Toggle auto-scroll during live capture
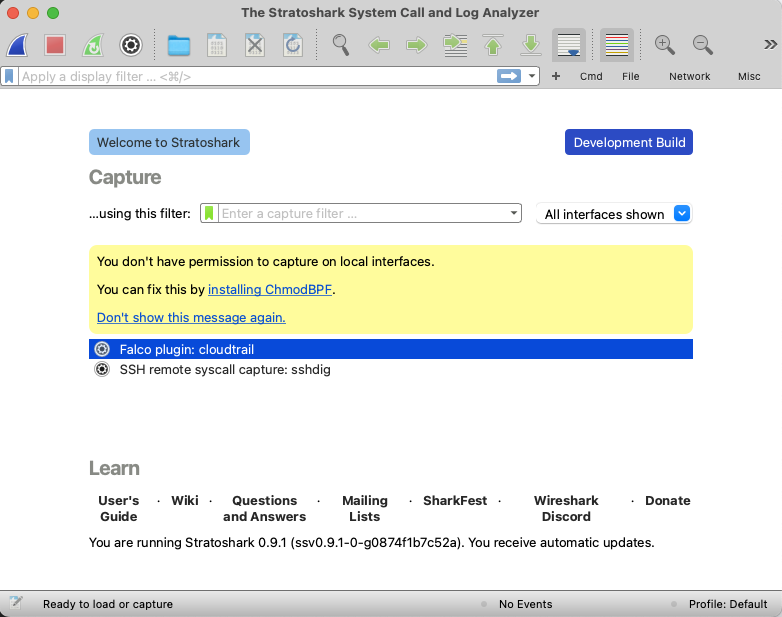Image resolution: width=782 pixels, height=617 pixels. coord(569,45)
